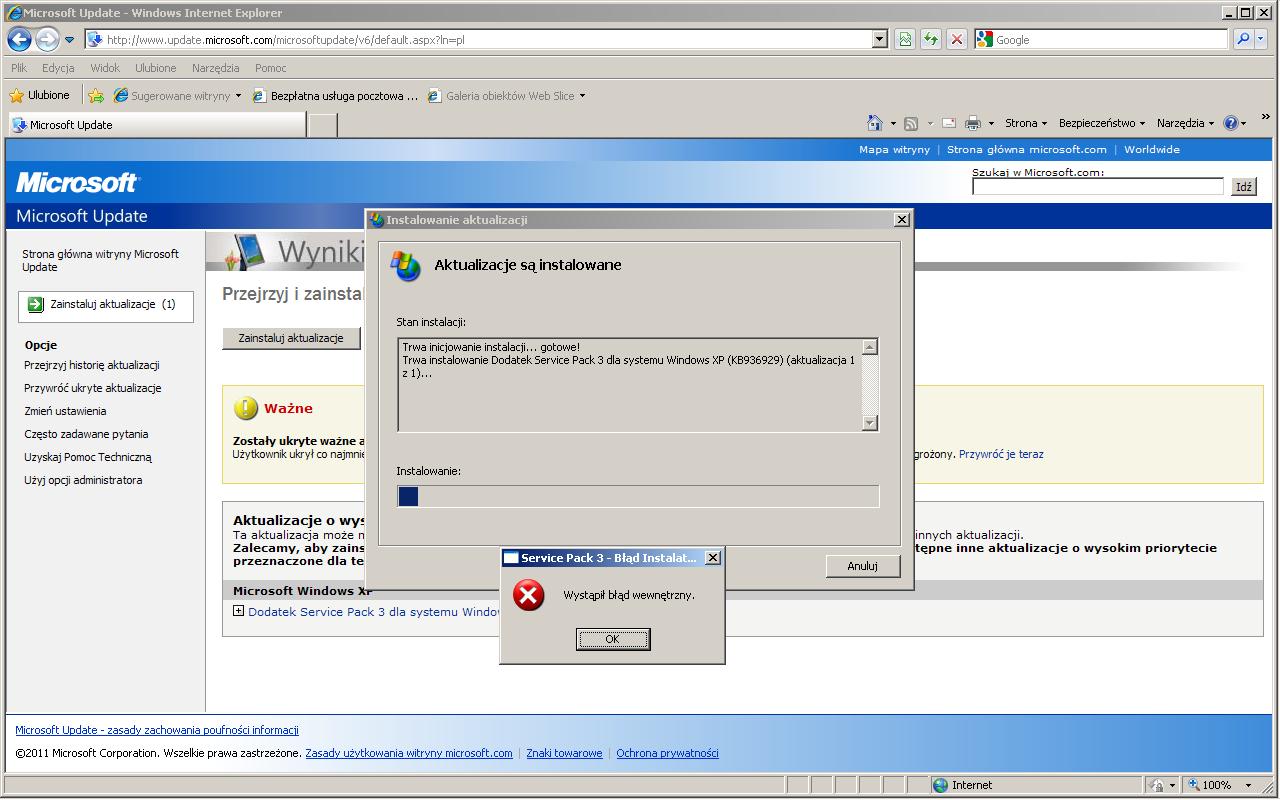Screen dimensions: 1280x800
Task: Click the Przywróć je teraz link
Action: tap(1001, 454)
